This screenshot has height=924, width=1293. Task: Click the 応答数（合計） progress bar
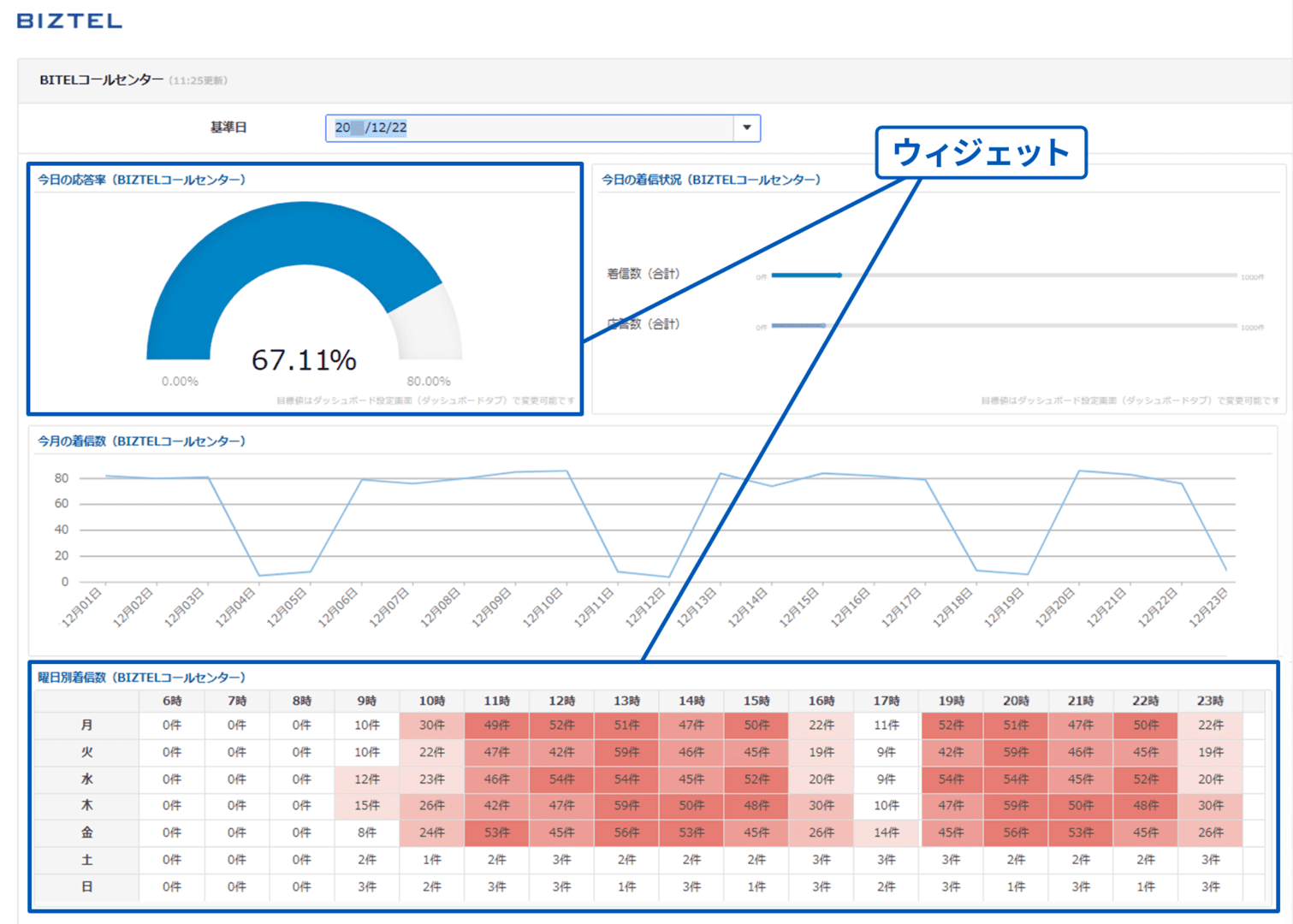click(x=1004, y=325)
